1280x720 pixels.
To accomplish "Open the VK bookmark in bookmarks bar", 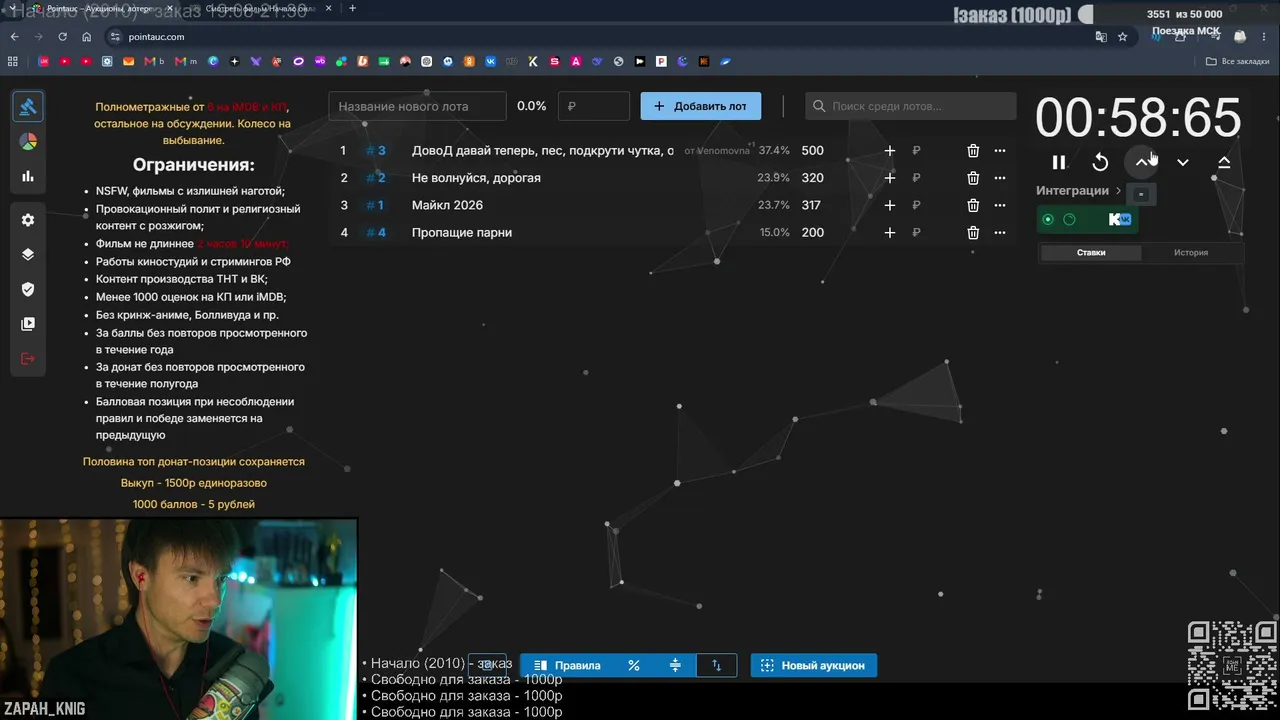I will pos(490,61).
